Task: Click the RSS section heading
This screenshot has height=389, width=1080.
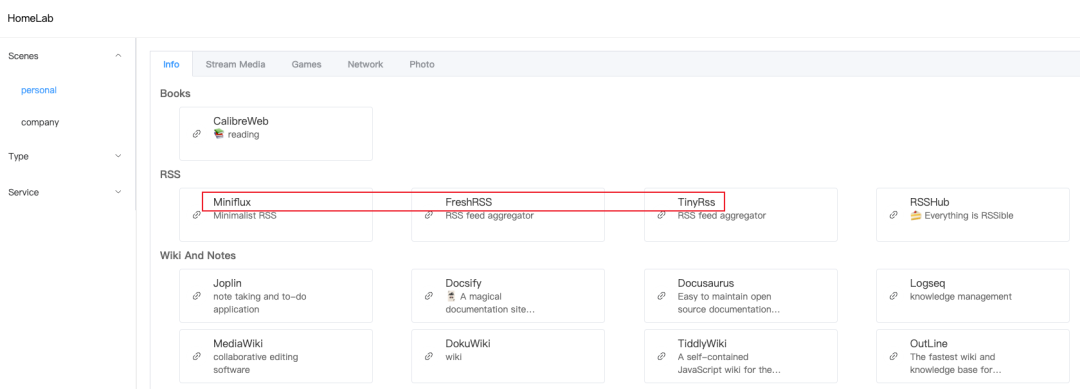Action: (170, 174)
